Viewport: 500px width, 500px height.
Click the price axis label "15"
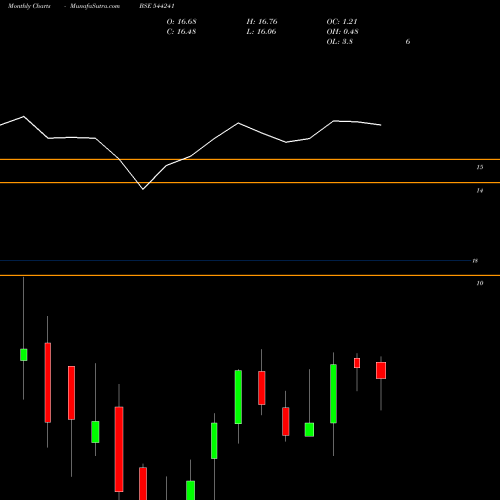480,167
